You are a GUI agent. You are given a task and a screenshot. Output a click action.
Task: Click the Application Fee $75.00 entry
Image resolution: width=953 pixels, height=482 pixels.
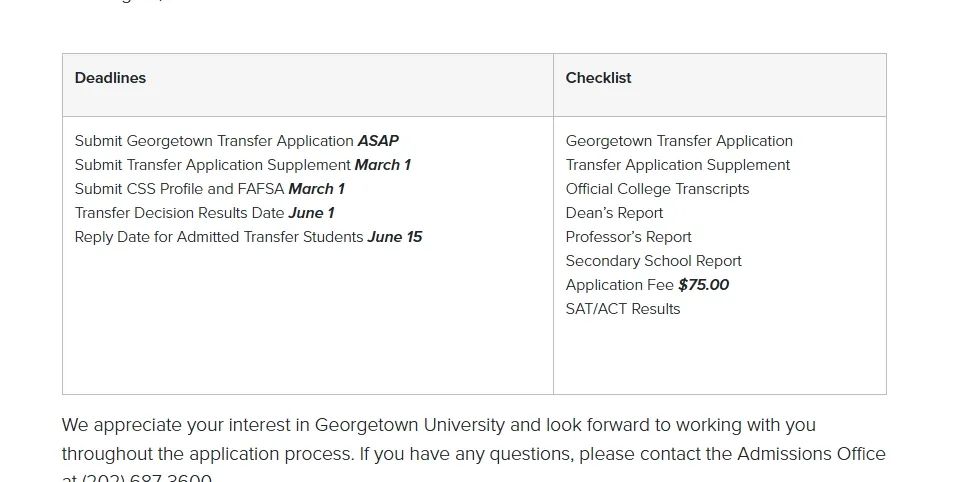point(647,284)
